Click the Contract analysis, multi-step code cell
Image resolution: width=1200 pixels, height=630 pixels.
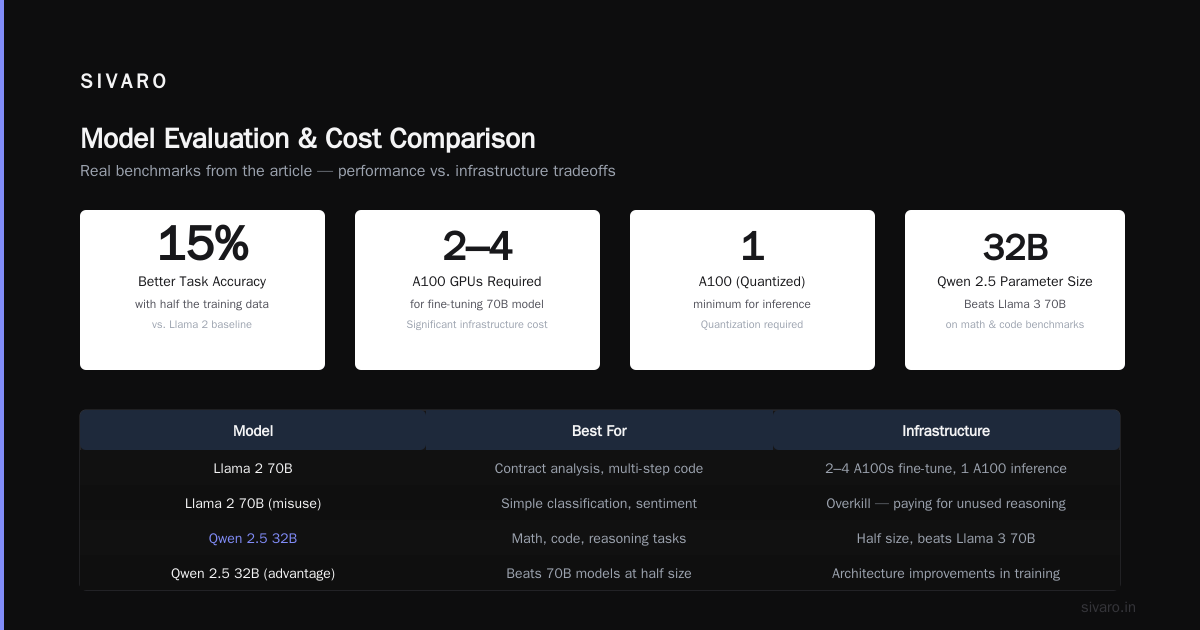(599, 468)
